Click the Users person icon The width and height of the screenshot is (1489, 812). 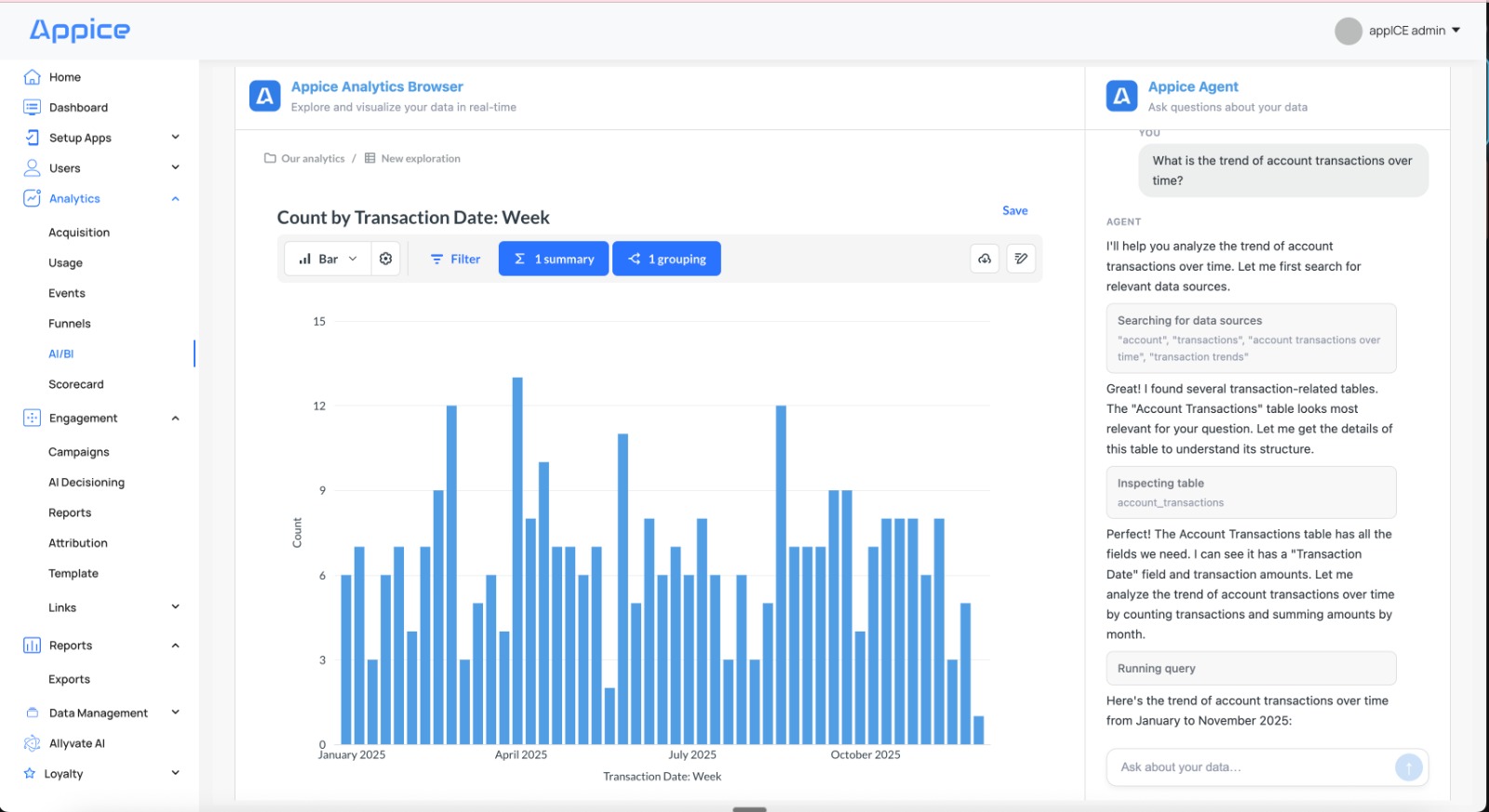[32, 168]
